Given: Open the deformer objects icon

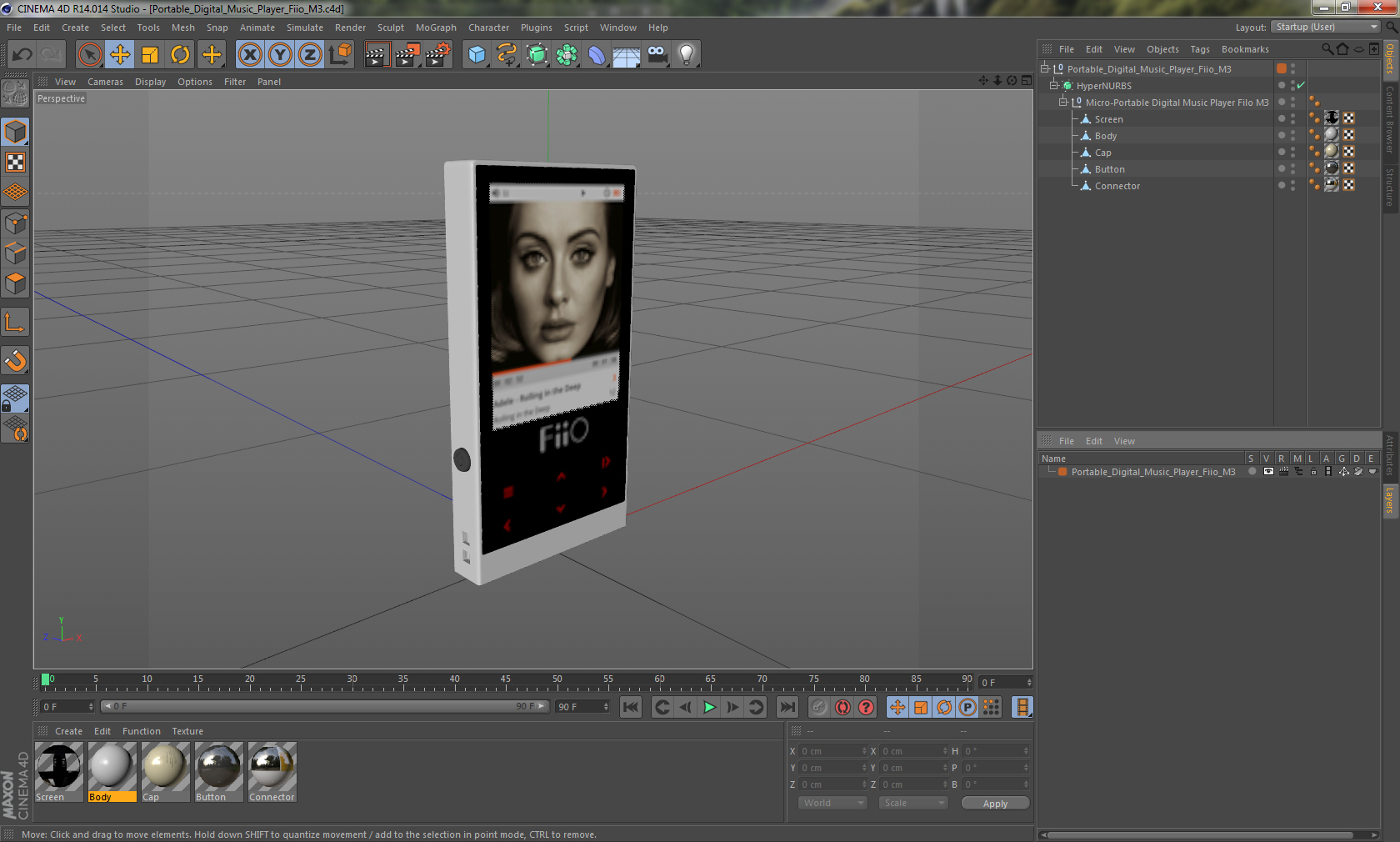Looking at the screenshot, I should pos(597,55).
